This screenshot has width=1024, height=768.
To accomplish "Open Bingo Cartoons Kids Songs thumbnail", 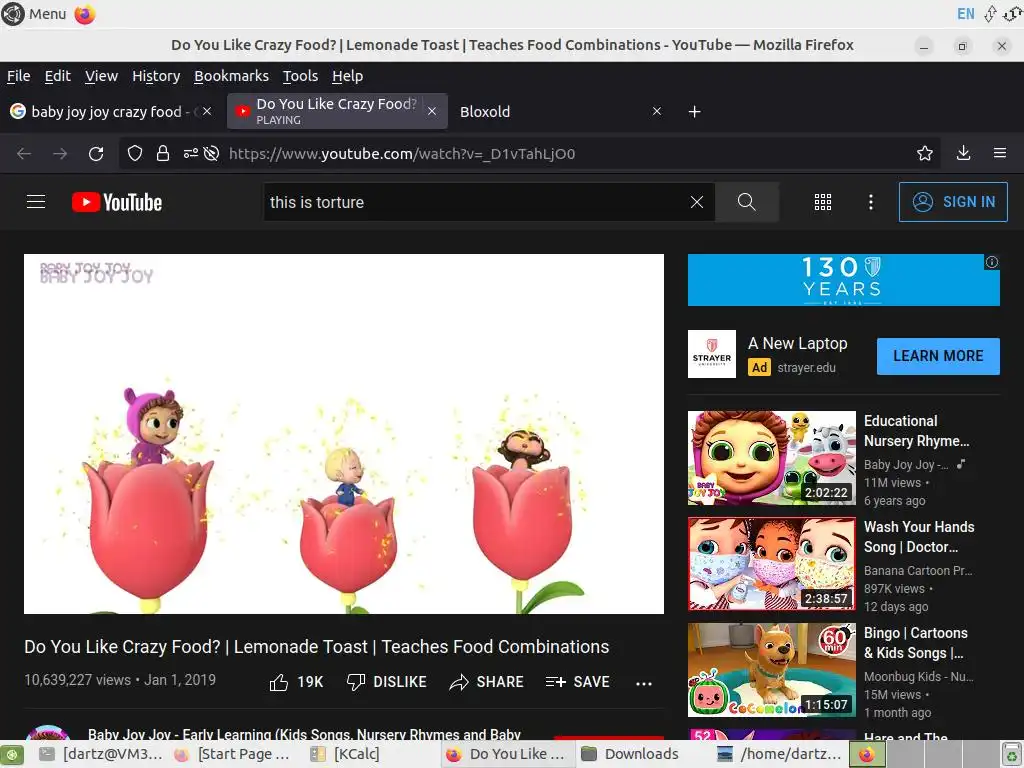I will pos(772,669).
